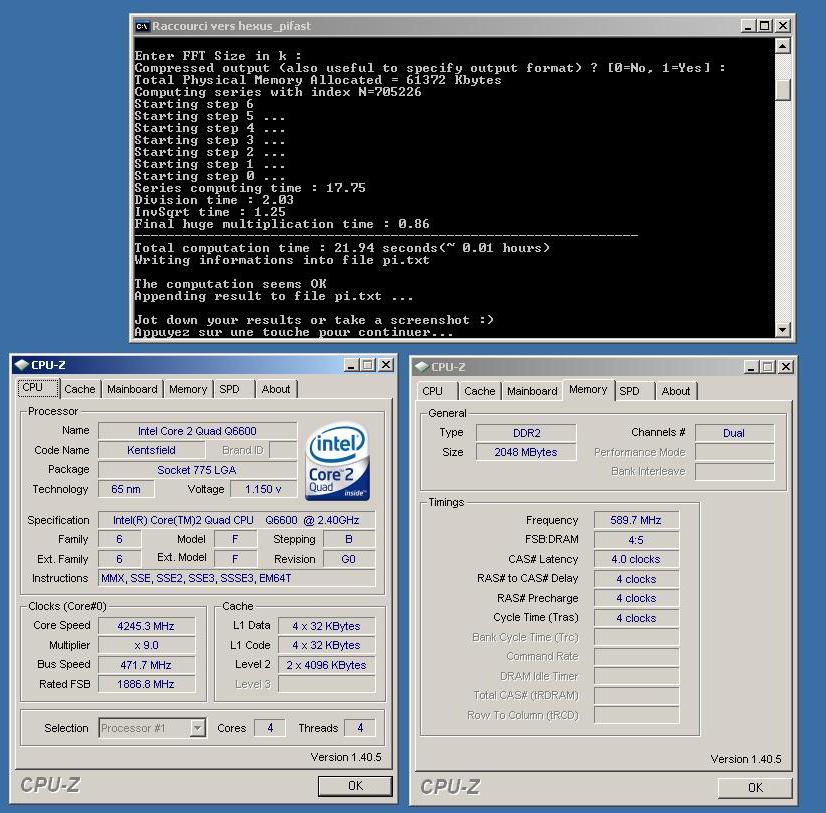
Task: Click the L1 Code cache value field
Action: click(327, 645)
